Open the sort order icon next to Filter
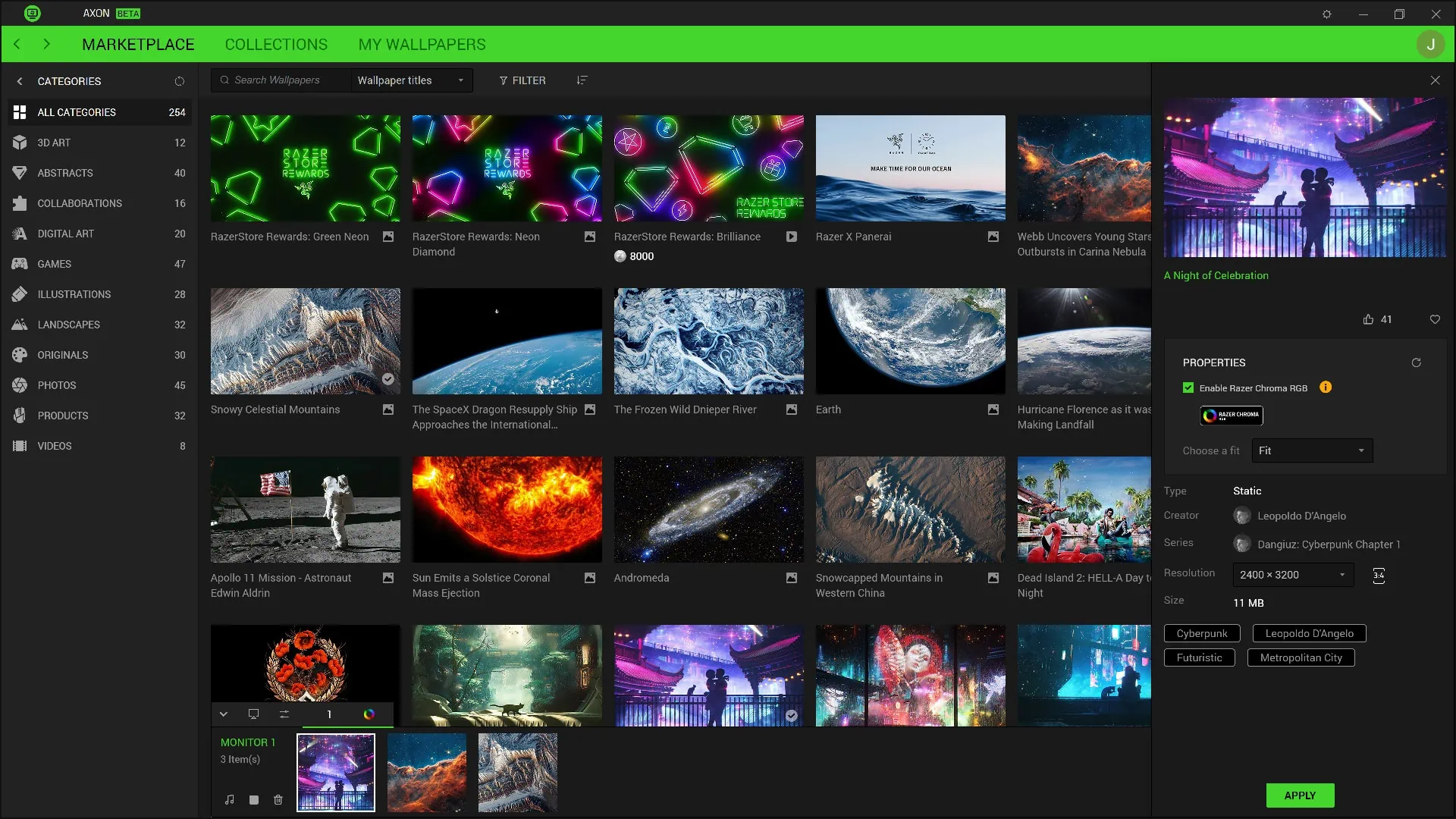 point(582,80)
